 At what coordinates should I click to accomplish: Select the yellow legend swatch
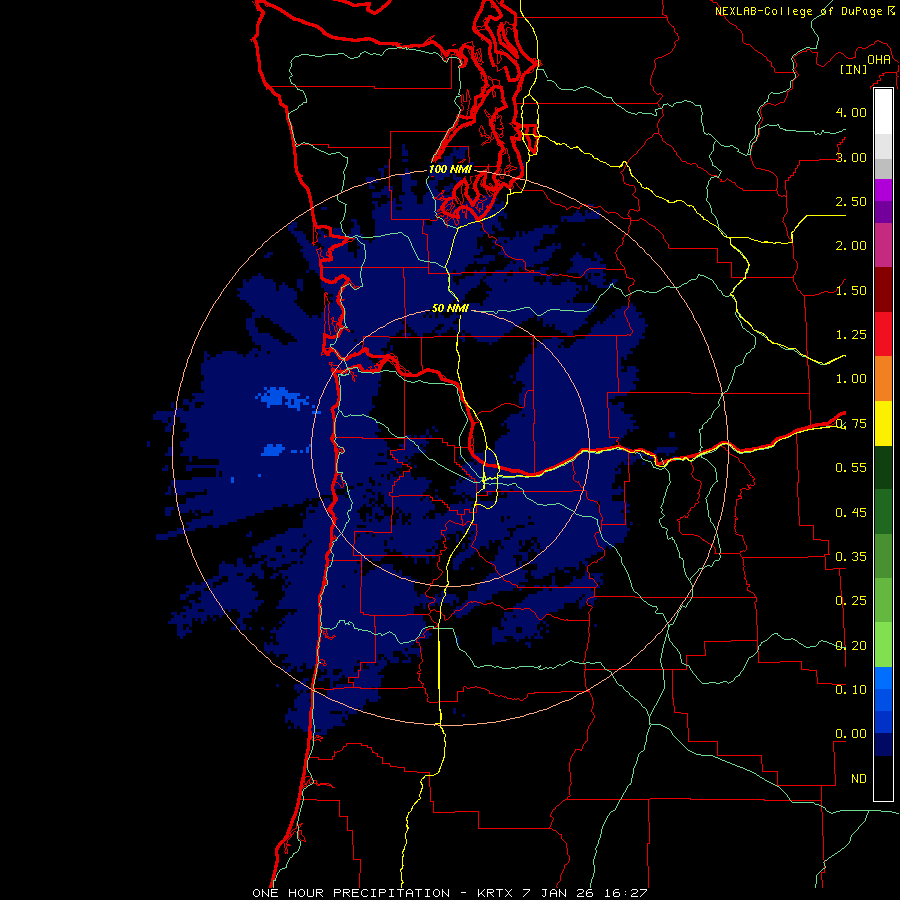[883, 423]
